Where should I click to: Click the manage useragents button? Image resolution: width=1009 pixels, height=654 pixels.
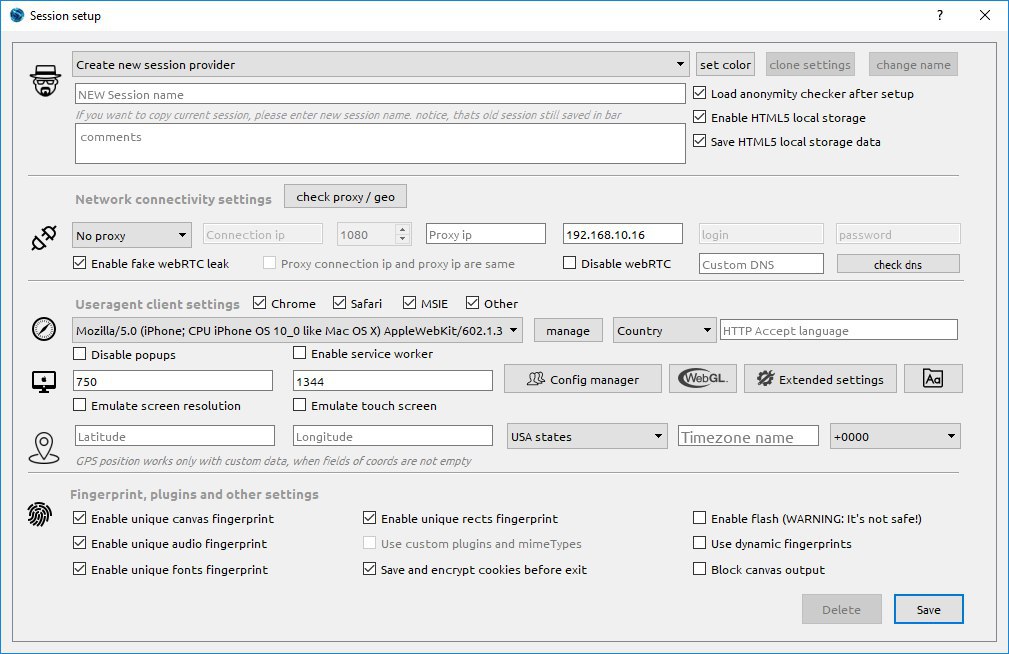click(568, 330)
